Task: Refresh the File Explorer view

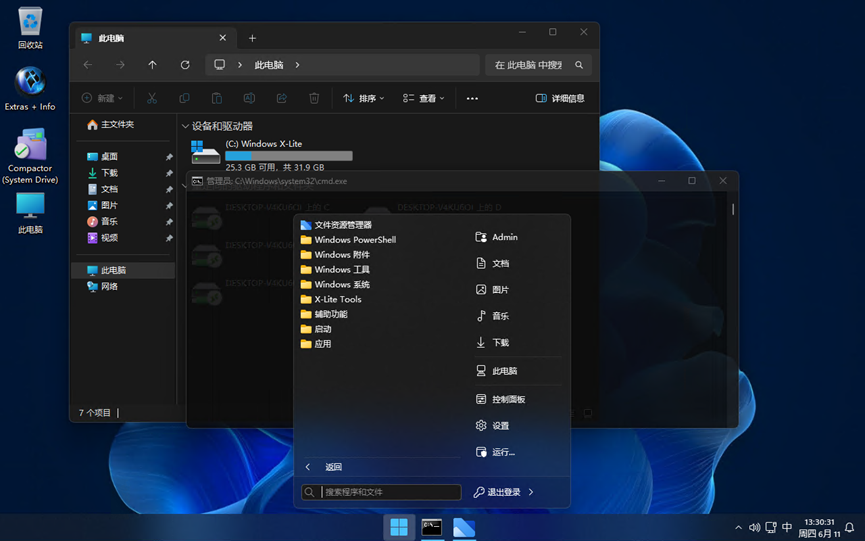Action: point(185,65)
